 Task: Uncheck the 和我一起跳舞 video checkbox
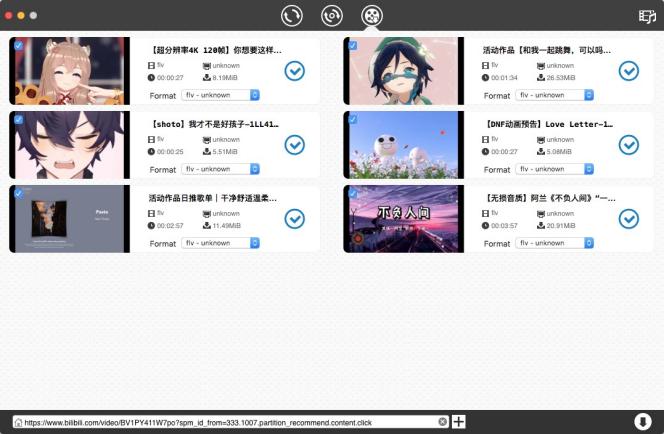[x=352, y=45]
